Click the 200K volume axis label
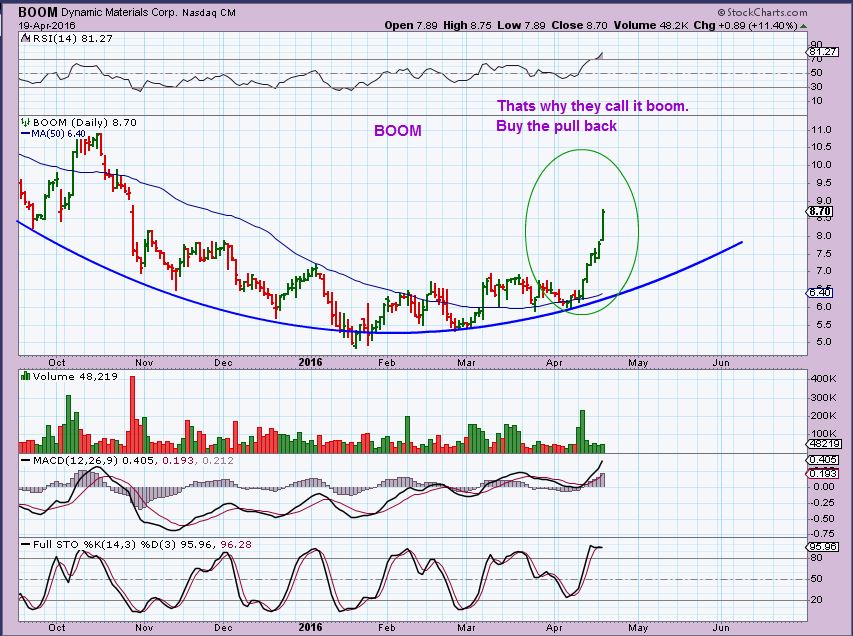853x636 pixels. tap(824, 416)
